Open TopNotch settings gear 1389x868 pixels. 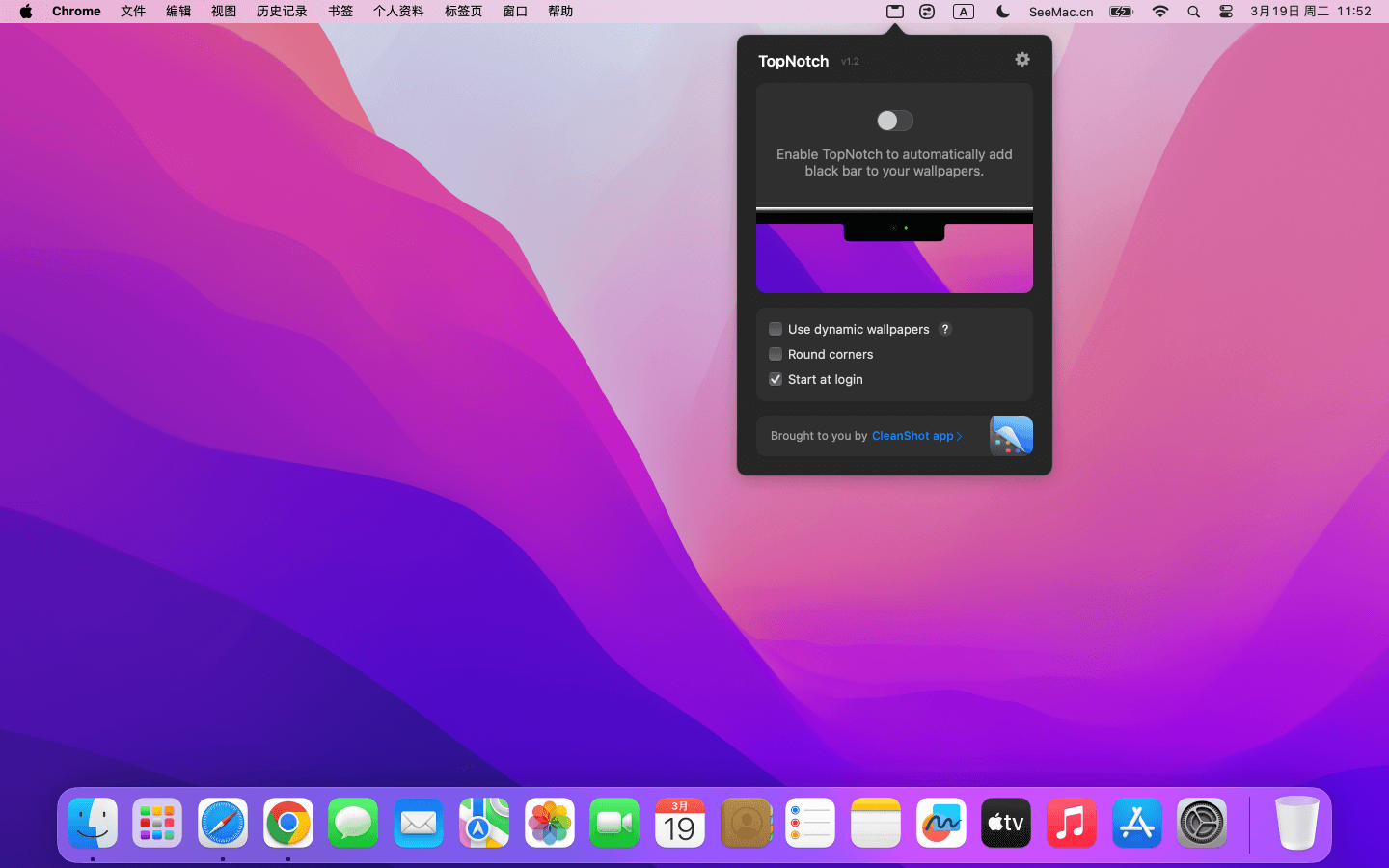click(1022, 60)
